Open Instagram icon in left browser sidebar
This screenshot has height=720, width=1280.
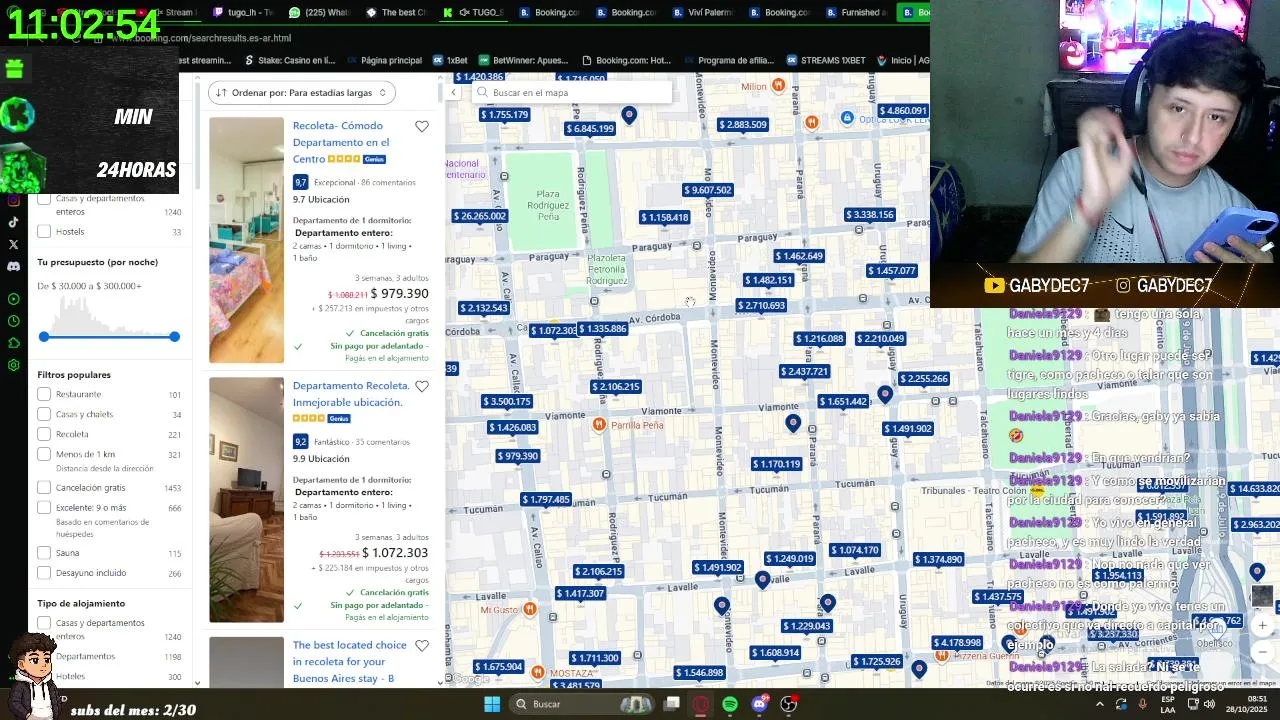pyautogui.click(x=13, y=200)
